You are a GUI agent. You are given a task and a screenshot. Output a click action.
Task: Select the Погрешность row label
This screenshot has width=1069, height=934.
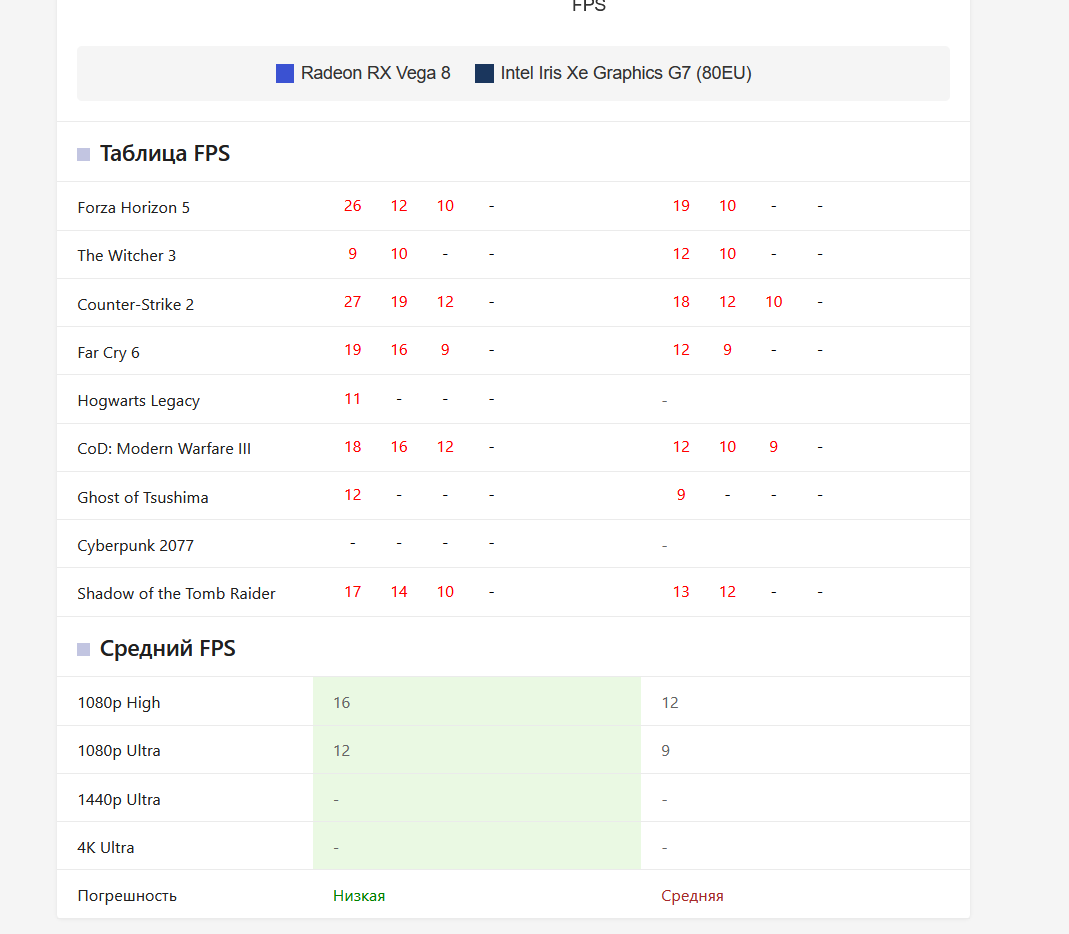coord(127,896)
